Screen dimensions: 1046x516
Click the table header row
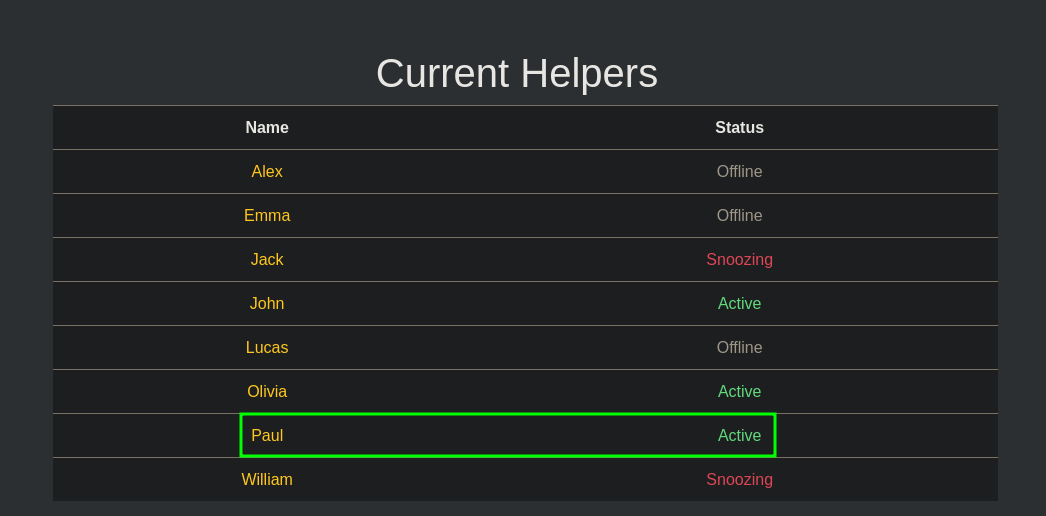[525, 127]
